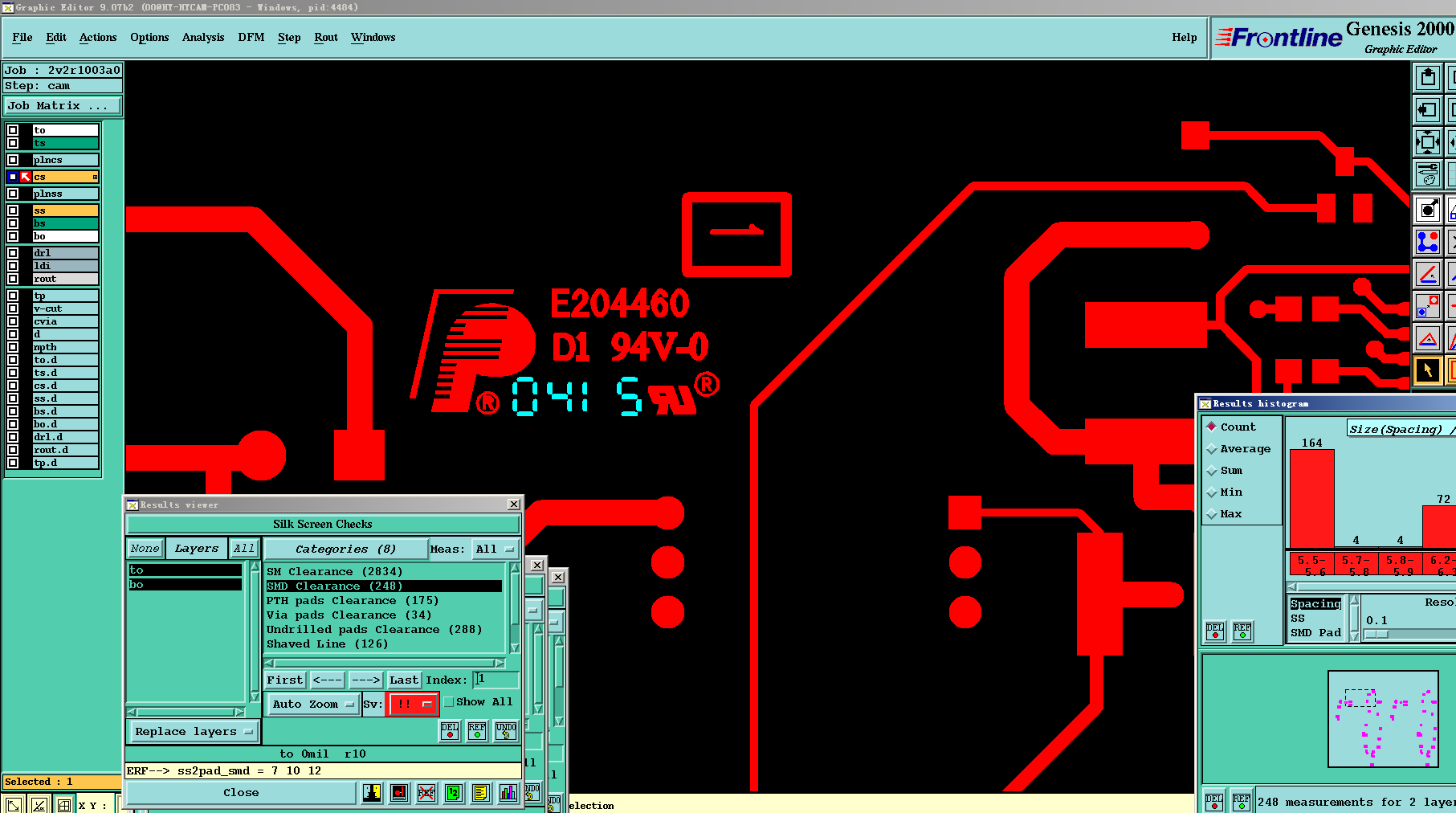Click DEL icon beside '248 measurements' status
Screen dimensions: 1456x813
pos(1214,802)
